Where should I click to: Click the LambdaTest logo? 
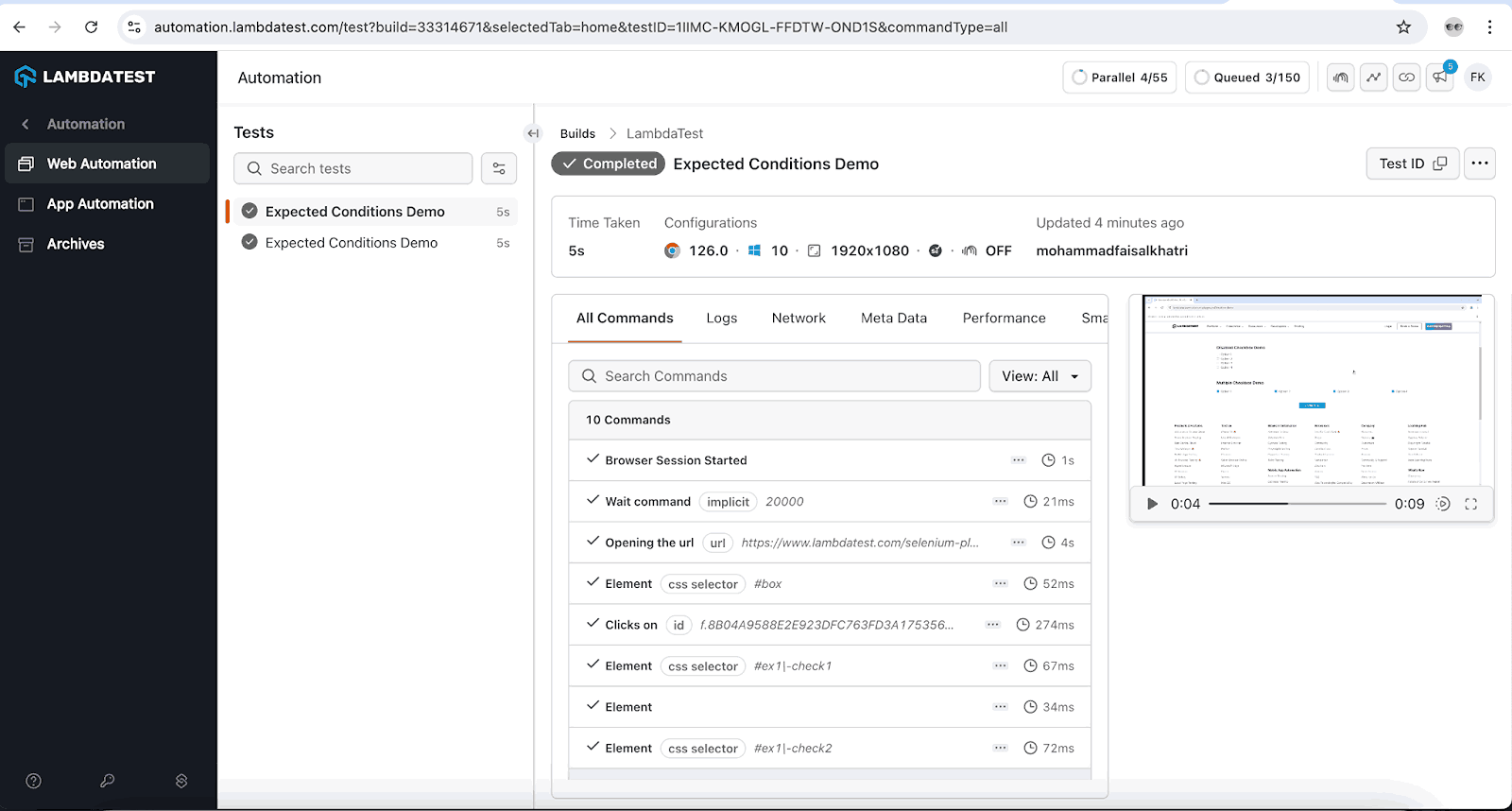click(x=85, y=77)
